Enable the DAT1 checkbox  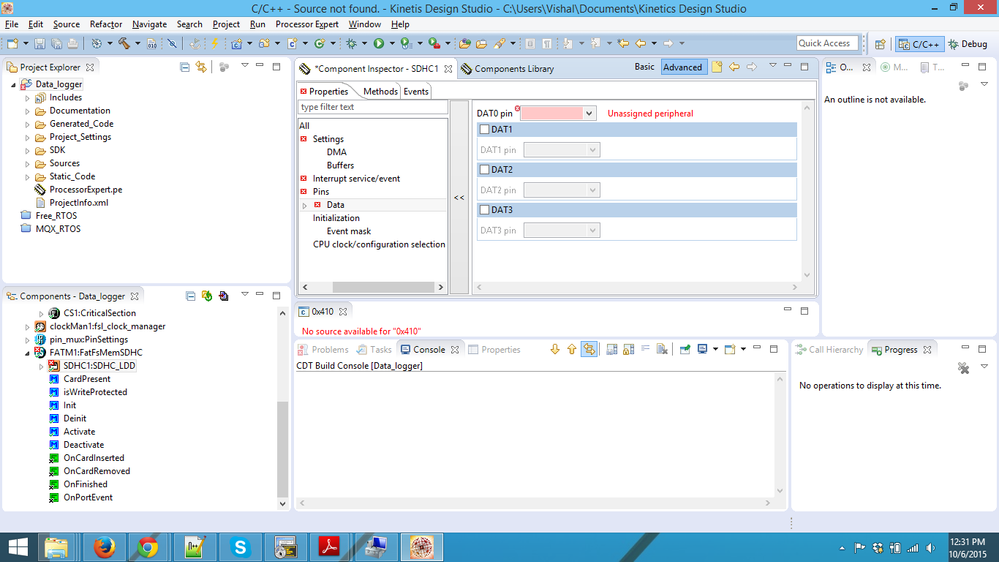484,129
